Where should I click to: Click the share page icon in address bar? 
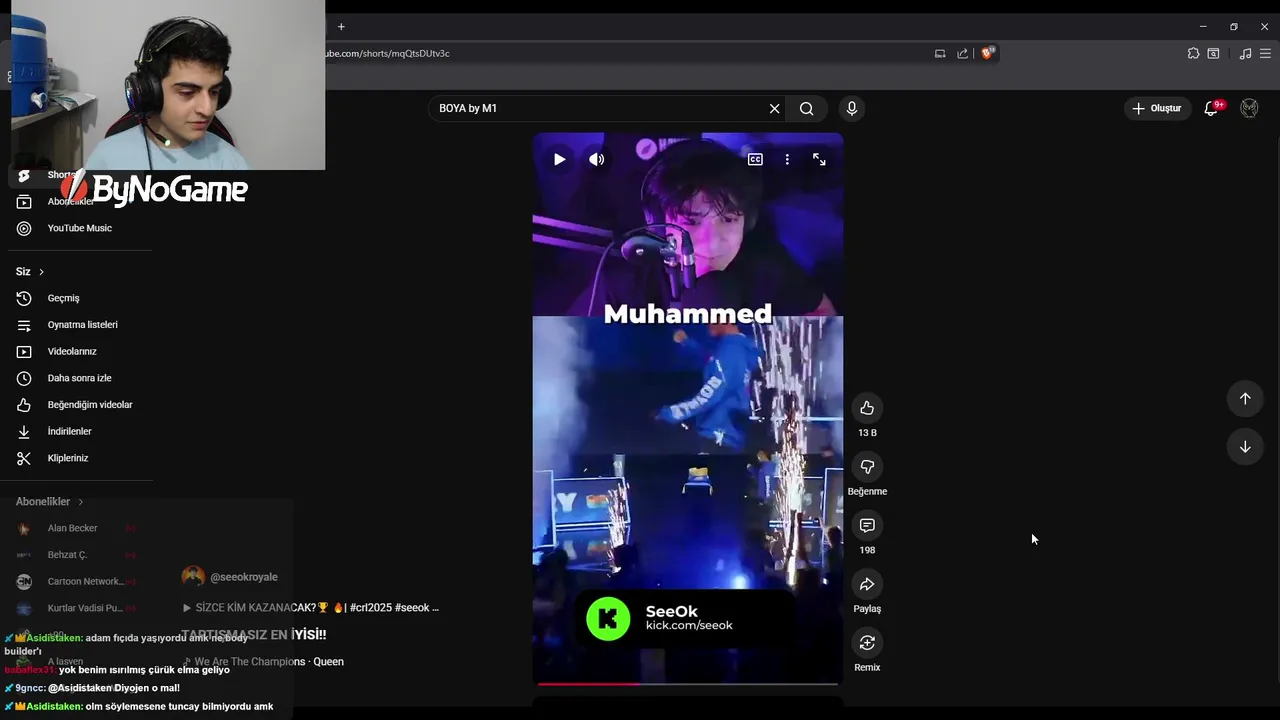pyautogui.click(x=962, y=53)
